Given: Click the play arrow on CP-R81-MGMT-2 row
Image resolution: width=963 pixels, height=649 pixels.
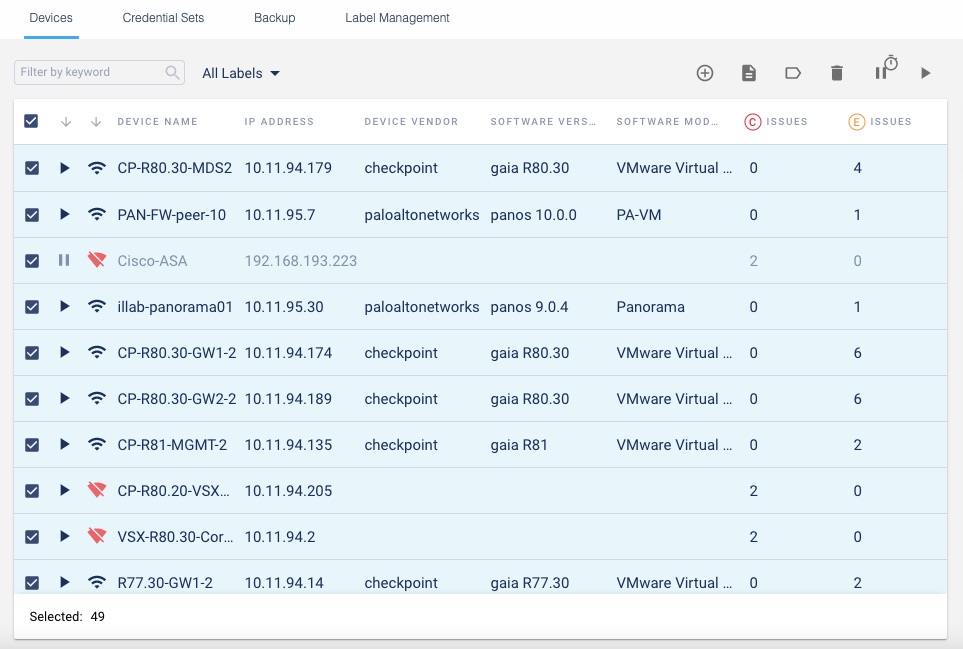Looking at the screenshot, I should (65, 444).
